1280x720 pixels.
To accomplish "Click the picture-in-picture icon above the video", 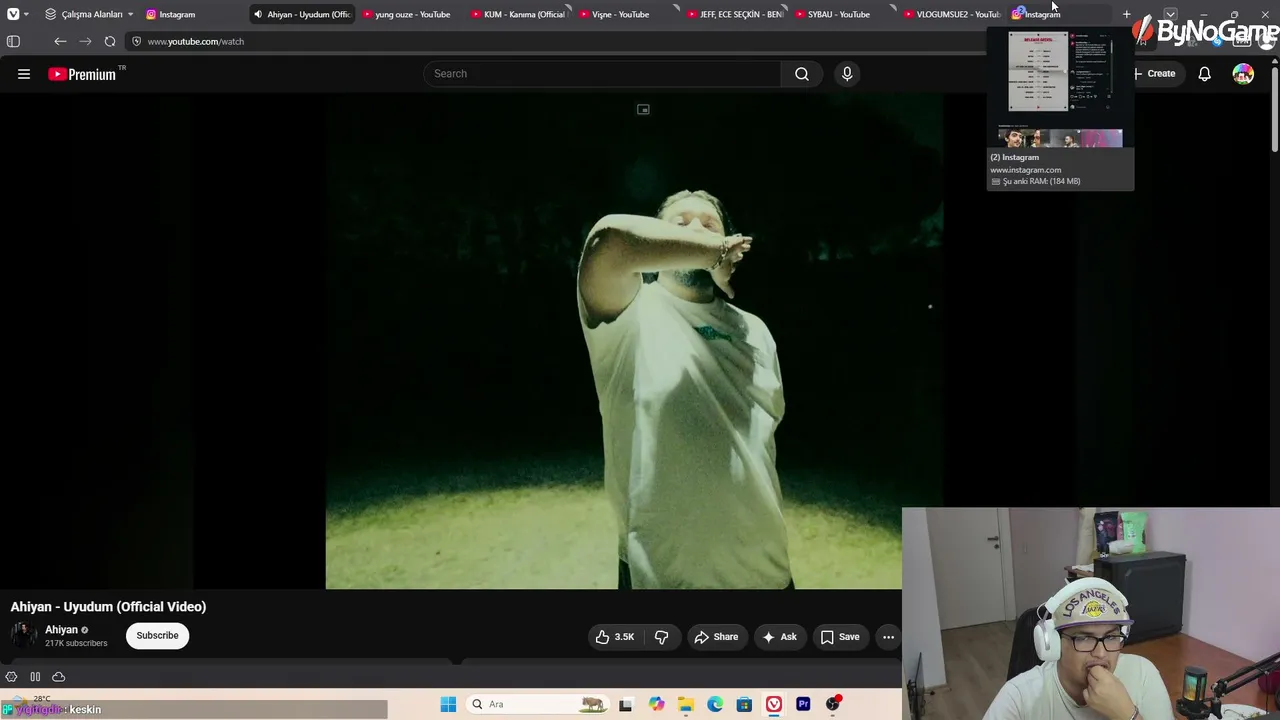I will tap(643, 109).
